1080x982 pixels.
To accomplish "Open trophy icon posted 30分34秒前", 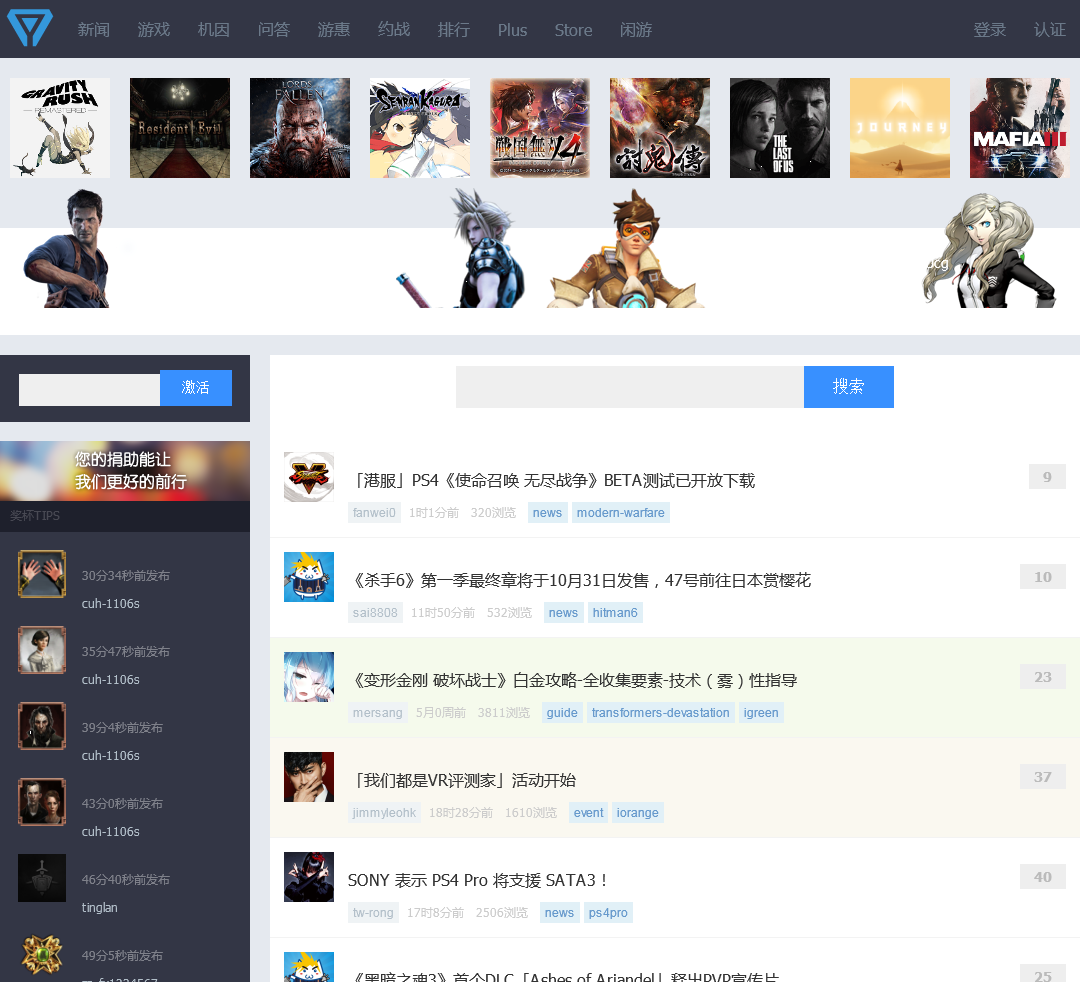I will [42, 574].
